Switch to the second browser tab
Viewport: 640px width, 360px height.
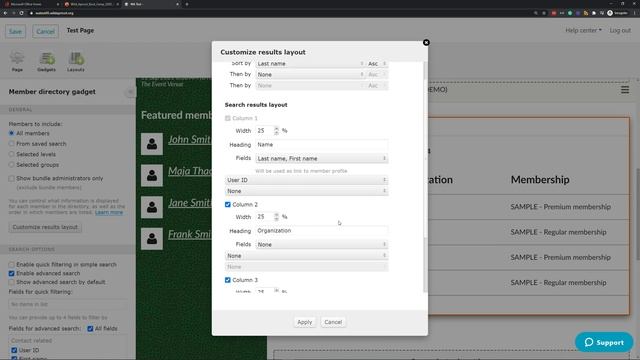point(91,4)
